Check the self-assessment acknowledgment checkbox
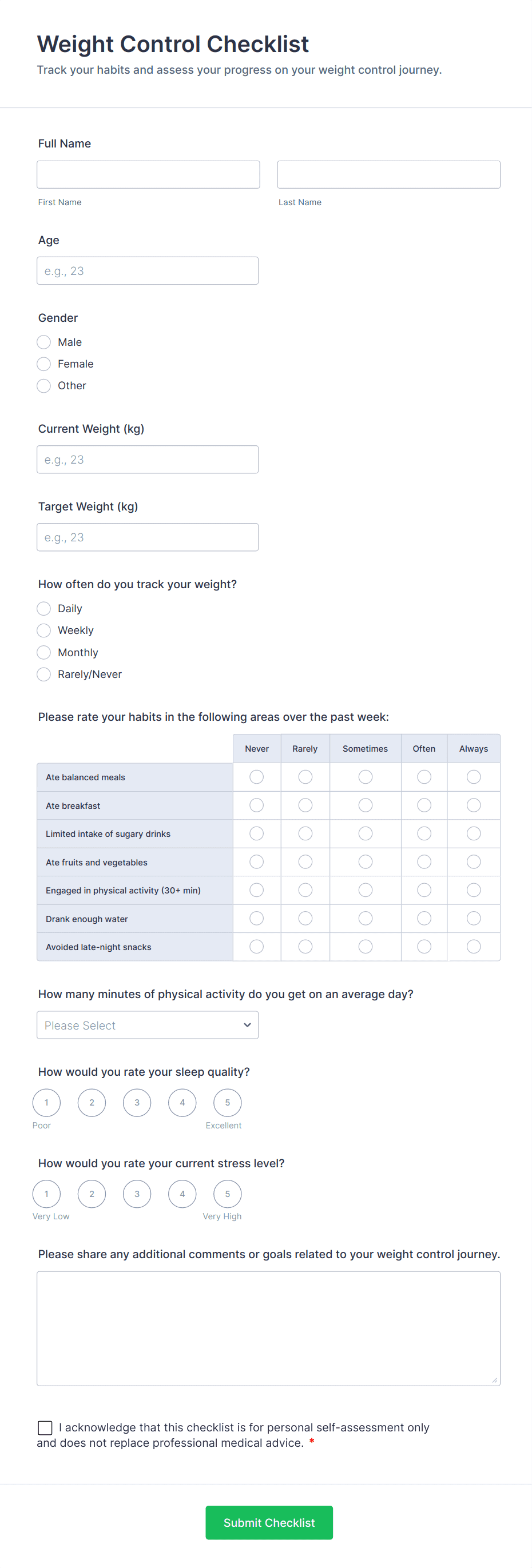 click(x=45, y=1428)
